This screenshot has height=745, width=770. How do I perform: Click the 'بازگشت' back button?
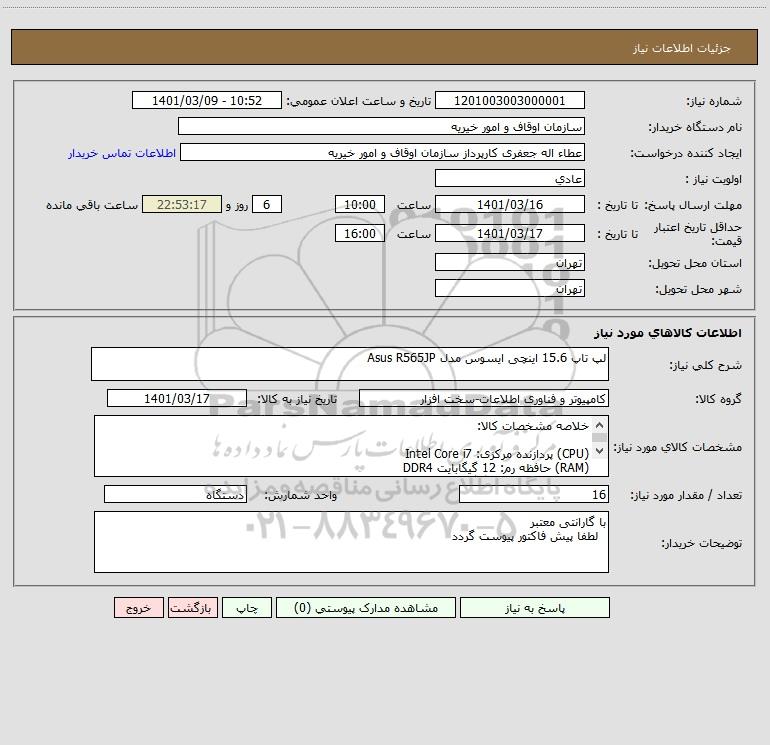[x=192, y=607]
